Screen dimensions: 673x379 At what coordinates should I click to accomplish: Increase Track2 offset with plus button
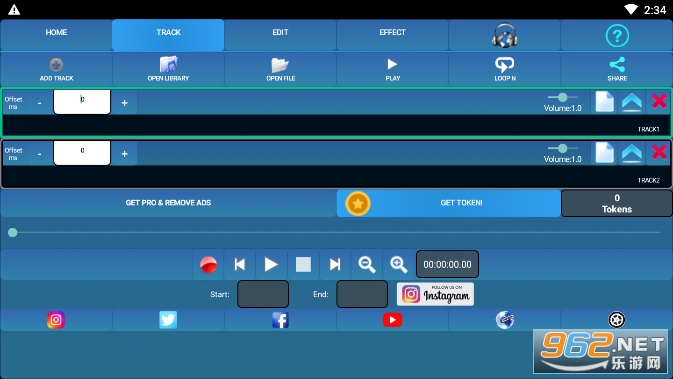pos(124,154)
